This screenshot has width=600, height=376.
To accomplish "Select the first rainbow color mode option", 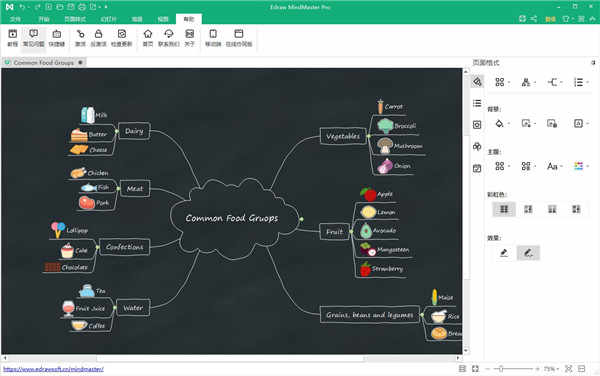I will [x=504, y=209].
